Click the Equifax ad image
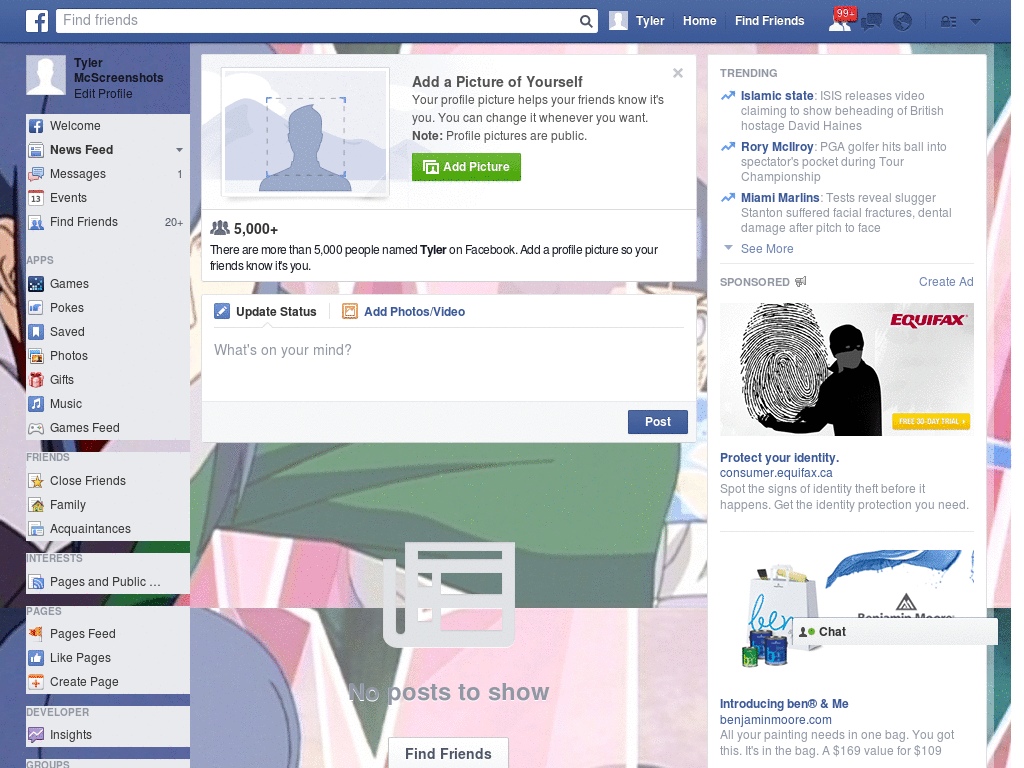This screenshot has height=768, width=1024. point(846,369)
